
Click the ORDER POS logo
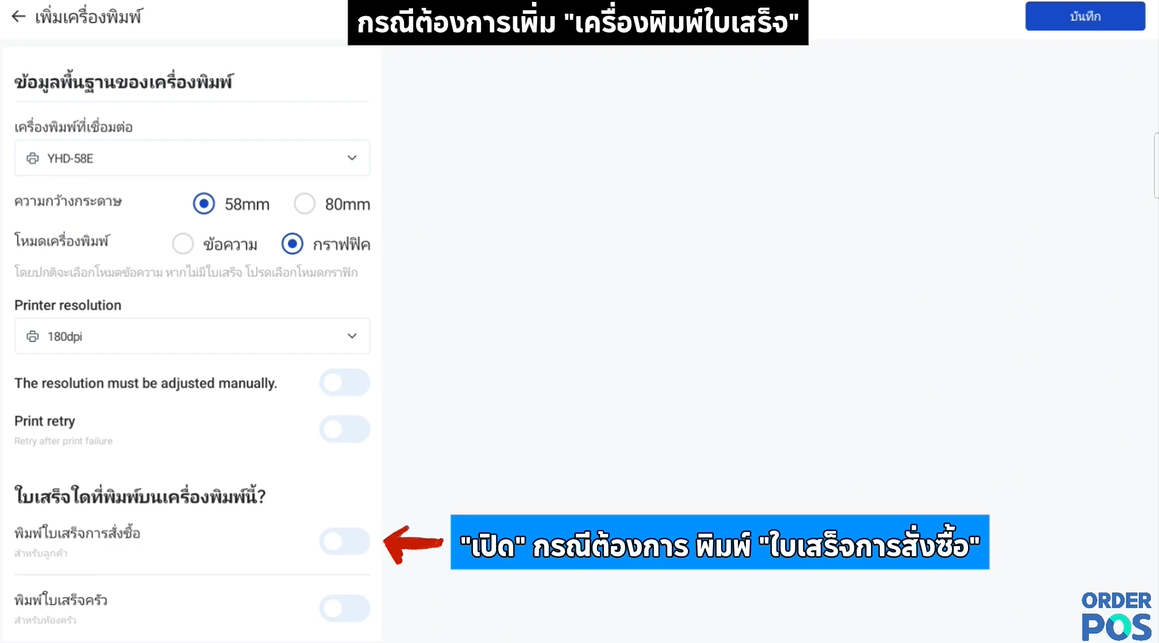(x=1116, y=616)
